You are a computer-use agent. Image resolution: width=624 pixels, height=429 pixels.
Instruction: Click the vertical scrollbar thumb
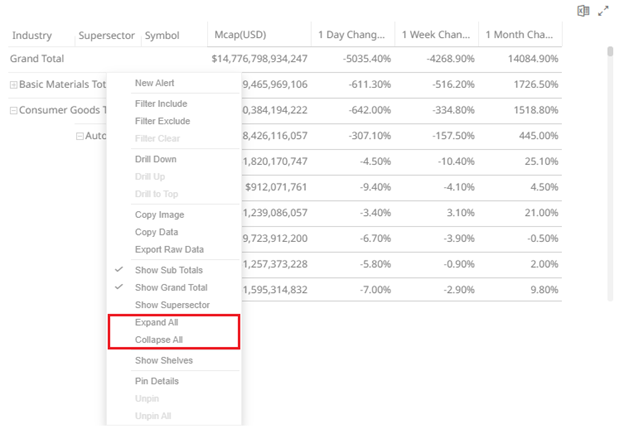[610, 52]
